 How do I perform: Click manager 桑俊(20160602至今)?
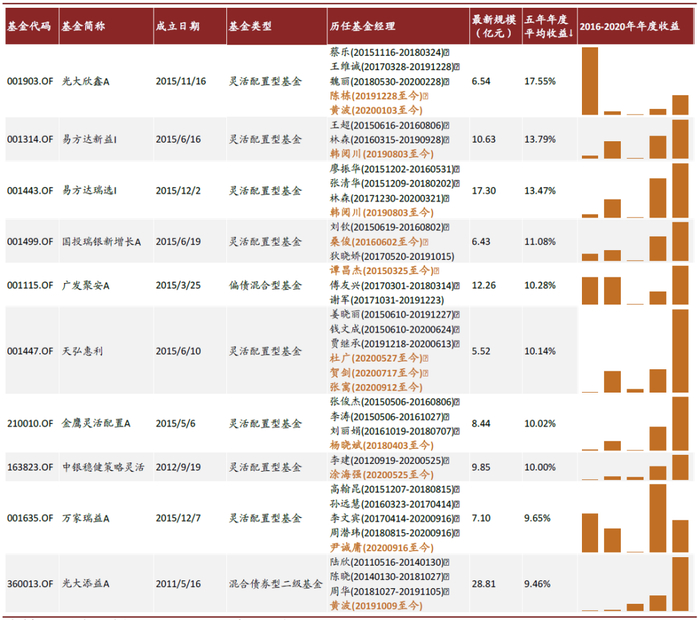(x=376, y=241)
